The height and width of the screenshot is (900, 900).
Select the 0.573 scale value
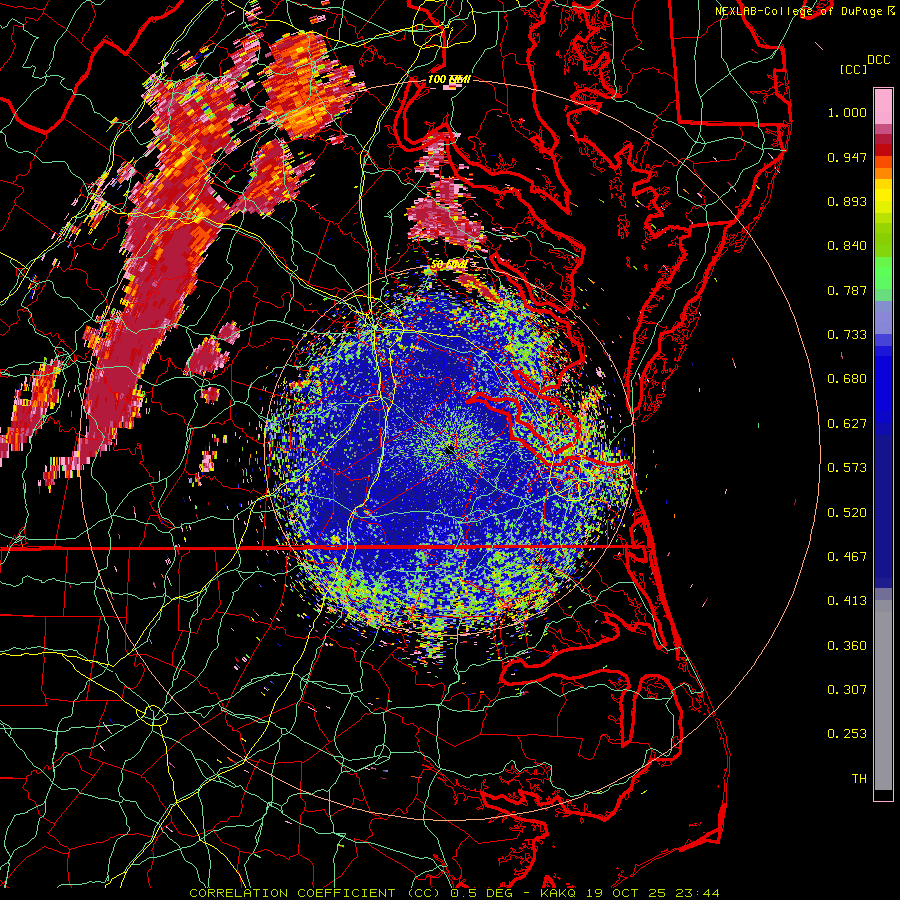[x=847, y=468]
